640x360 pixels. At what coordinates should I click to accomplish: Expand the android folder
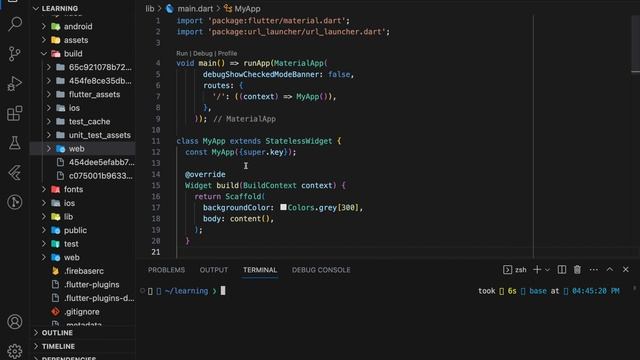[44, 27]
